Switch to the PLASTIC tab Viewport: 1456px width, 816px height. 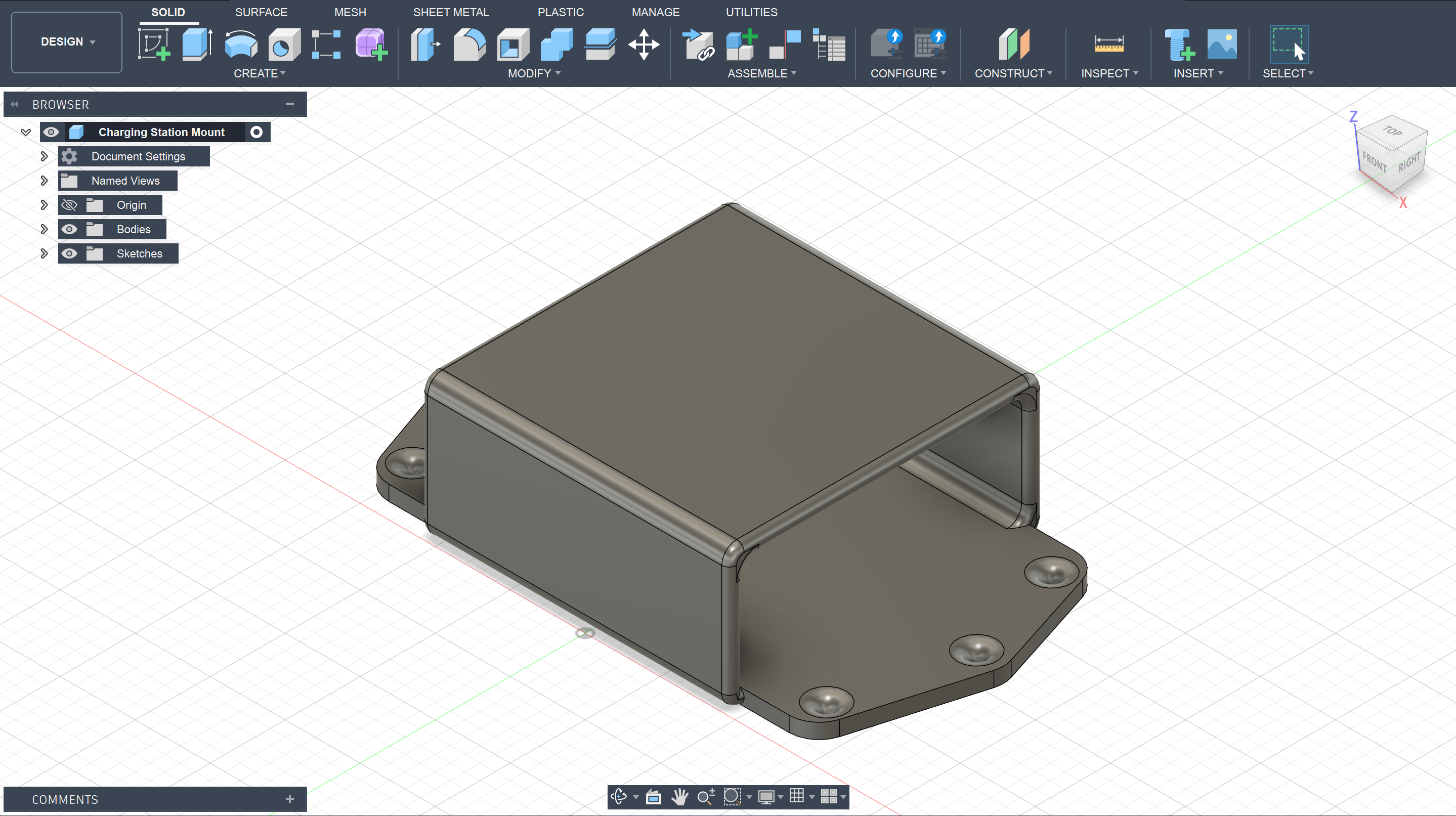561,13
